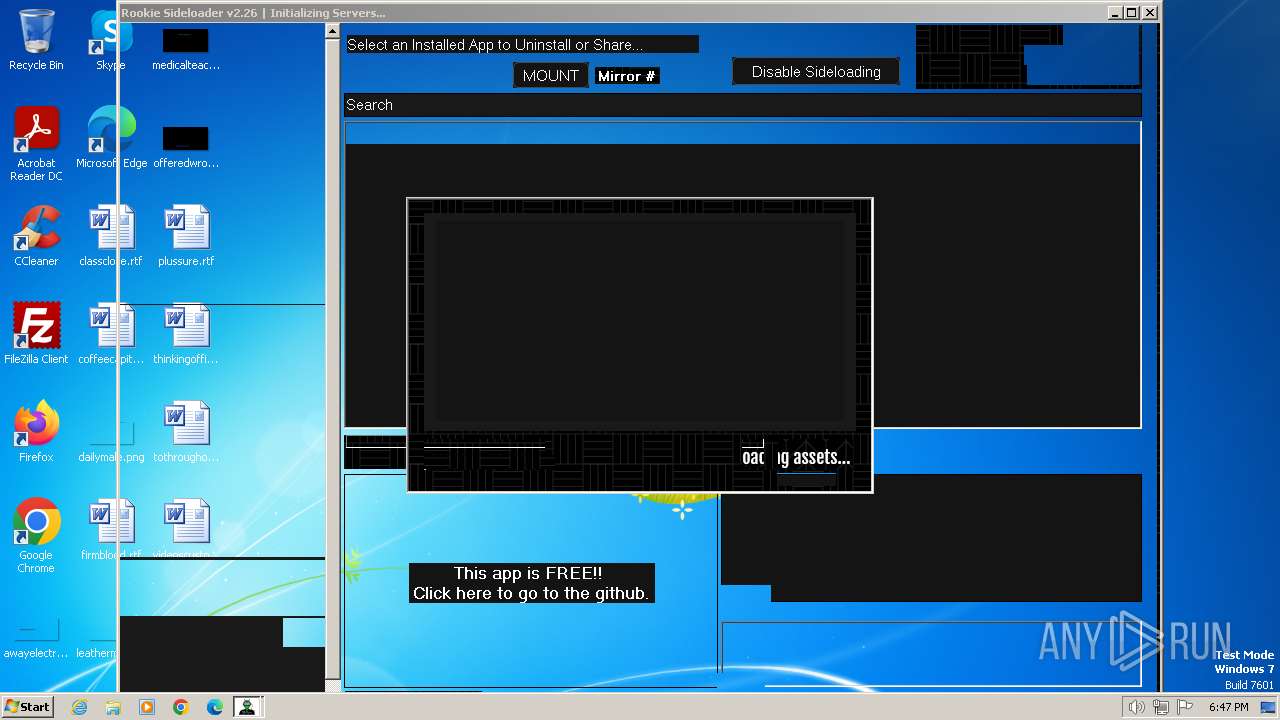Open Firefox desktop shortcut
Viewport: 1280px width, 720px height.
click(x=36, y=432)
